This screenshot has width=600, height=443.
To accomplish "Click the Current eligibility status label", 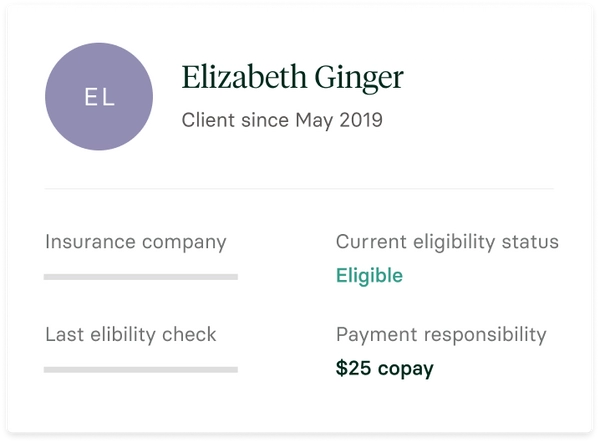I will coord(447,242).
